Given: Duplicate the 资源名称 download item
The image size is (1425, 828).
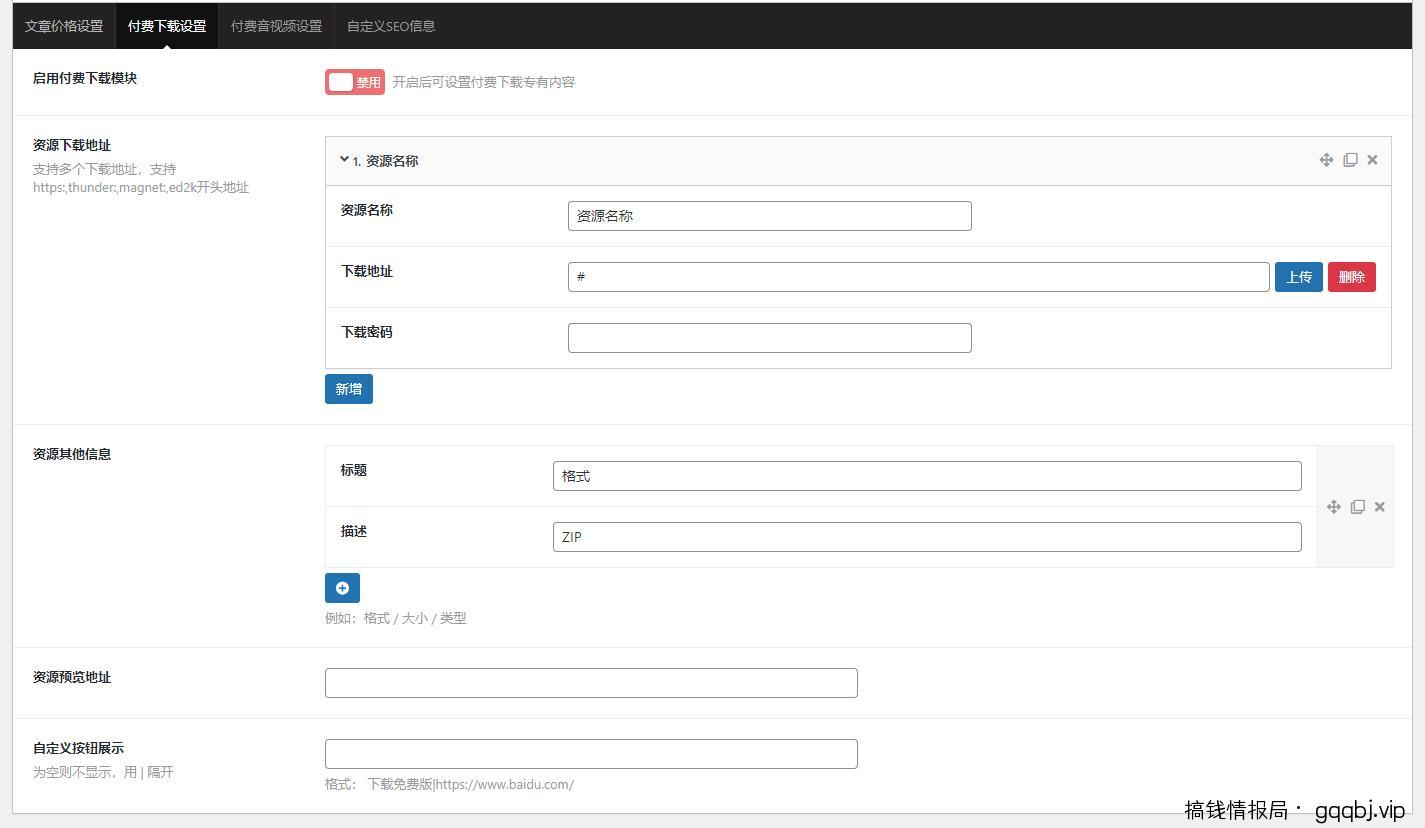Looking at the screenshot, I should [1350, 160].
